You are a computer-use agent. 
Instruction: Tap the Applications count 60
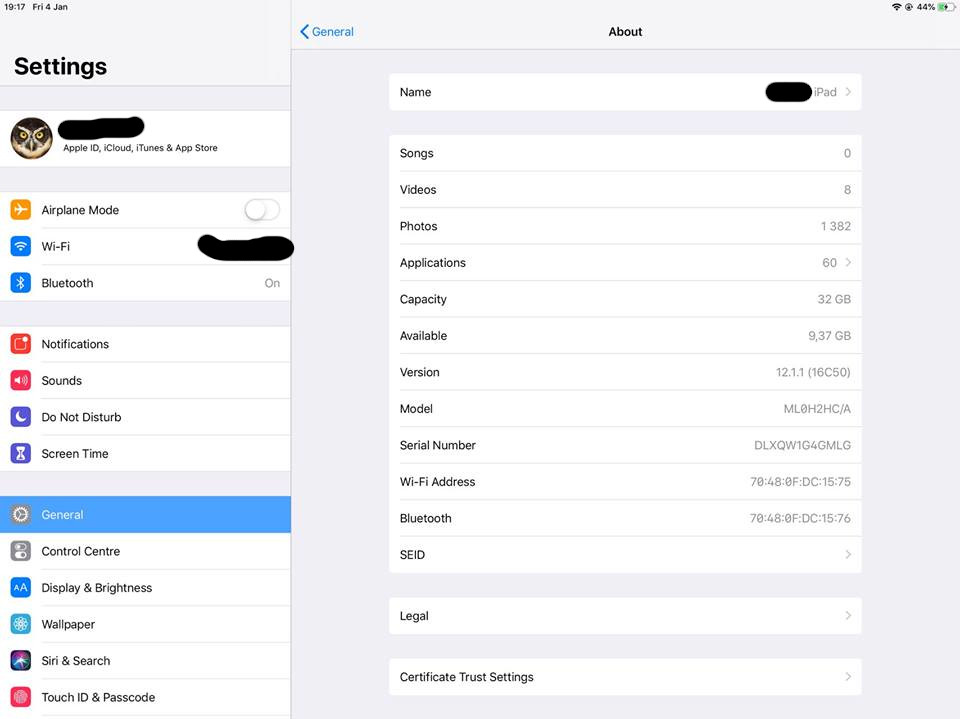pos(830,262)
